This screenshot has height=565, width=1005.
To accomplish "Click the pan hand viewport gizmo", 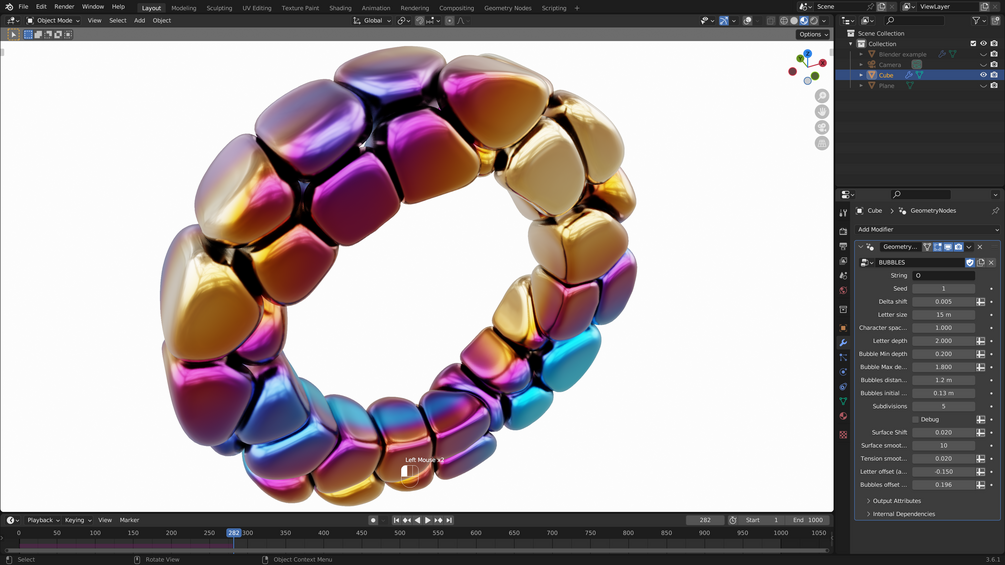I will pyautogui.click(x=822, y=111).
